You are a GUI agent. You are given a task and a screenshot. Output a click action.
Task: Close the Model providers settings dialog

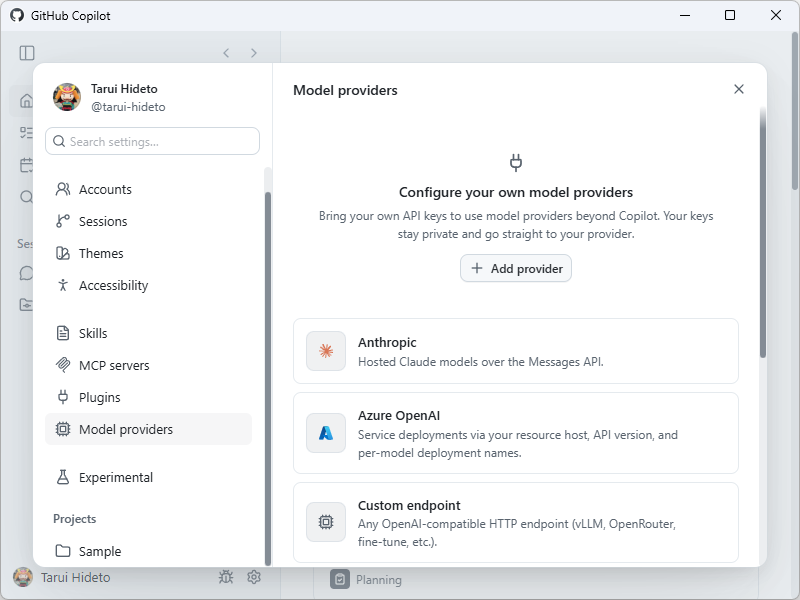739,89
